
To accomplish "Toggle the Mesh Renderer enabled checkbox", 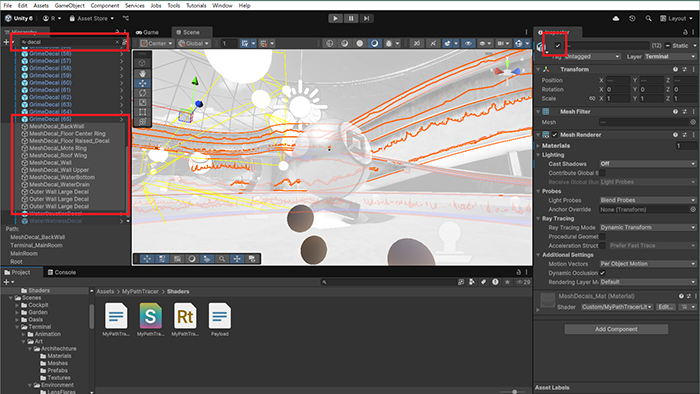I will click(x=555, y=135).
